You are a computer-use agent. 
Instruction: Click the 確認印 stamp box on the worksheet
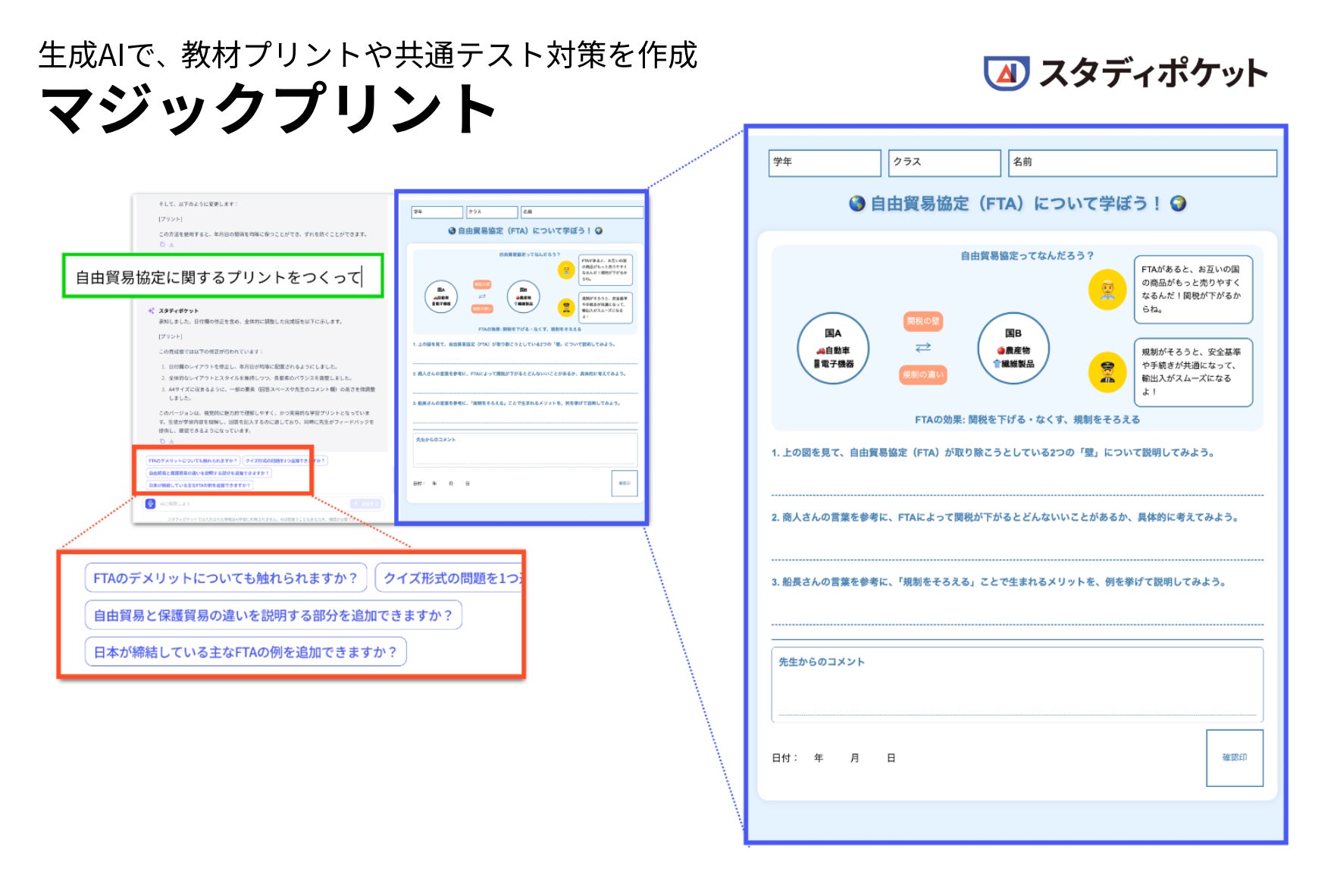(x=1235, y=758)
